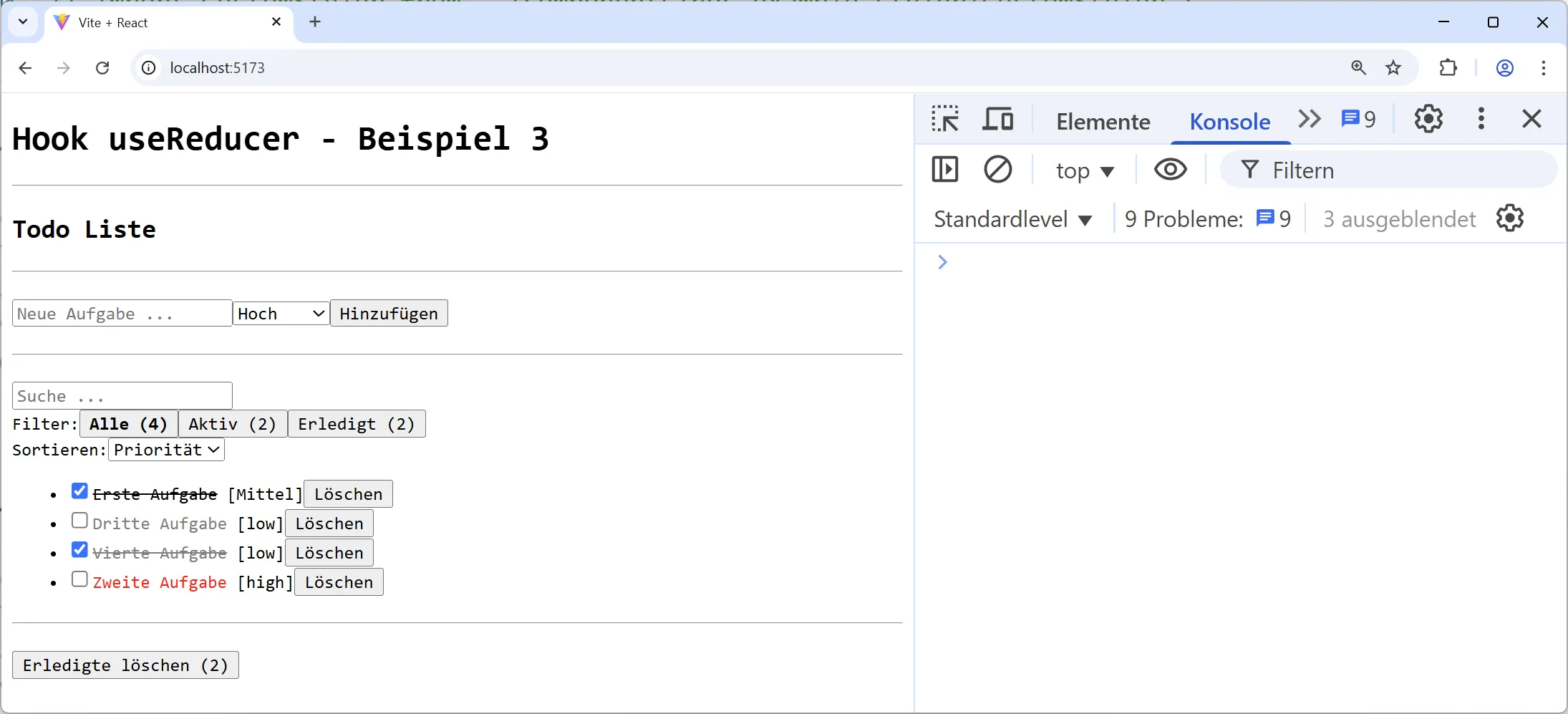Uncheck the Erste Aufgabe checkbox
1568x714 pixels.
coord(79,491)
